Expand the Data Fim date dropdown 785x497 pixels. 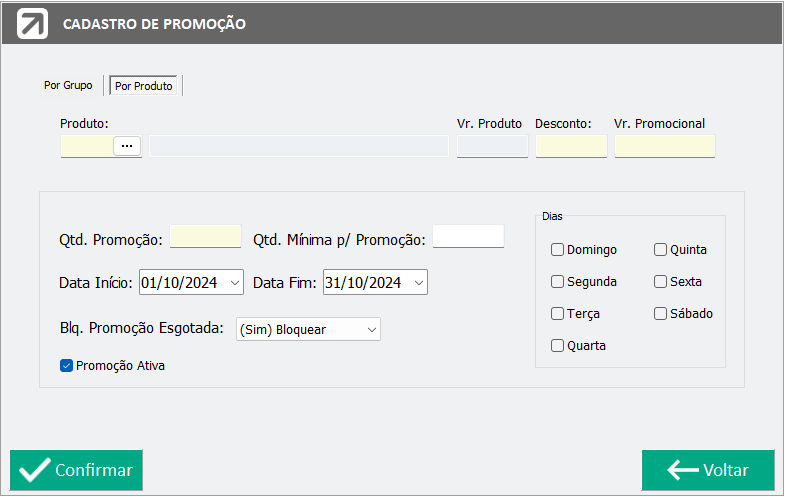coord(419,283)
